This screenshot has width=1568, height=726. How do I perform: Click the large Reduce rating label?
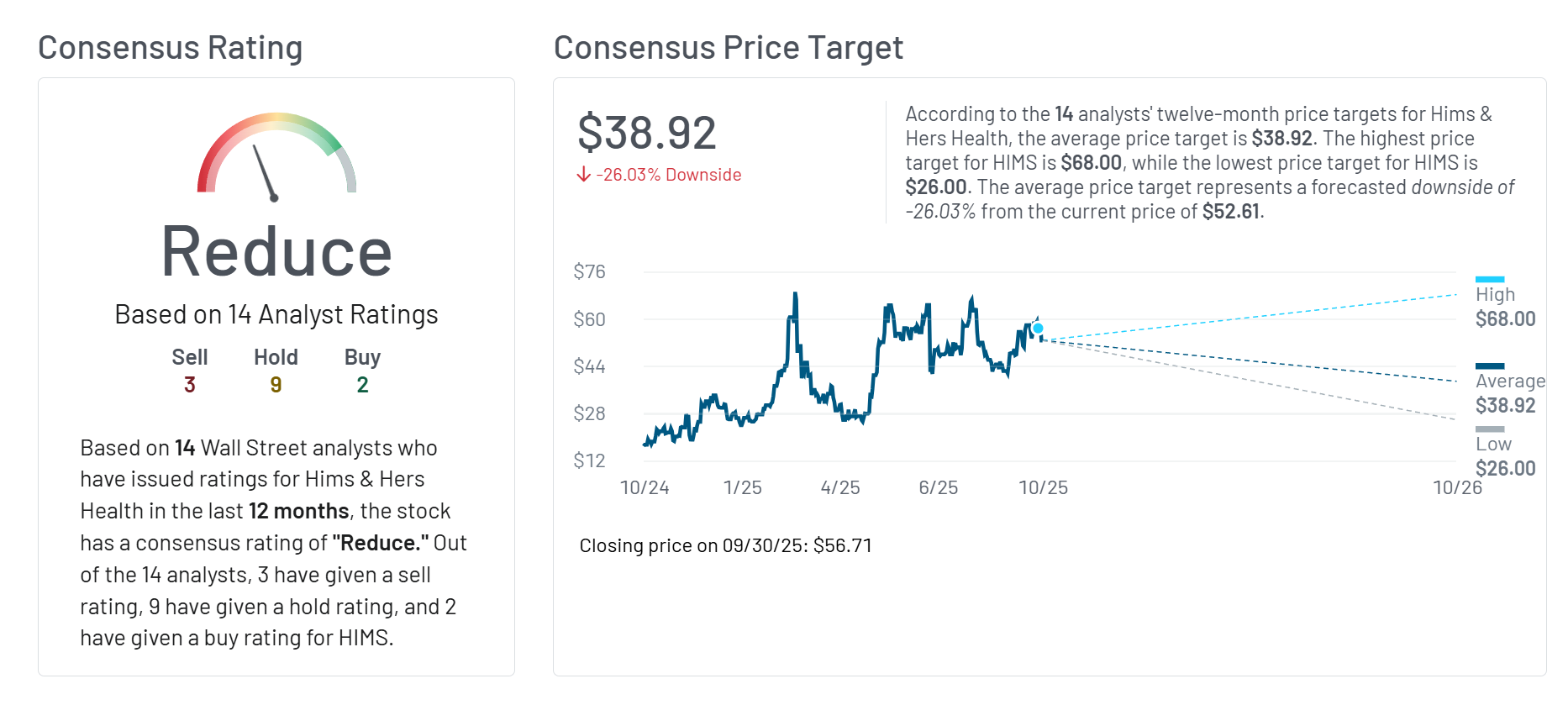[x=276, y=251]
